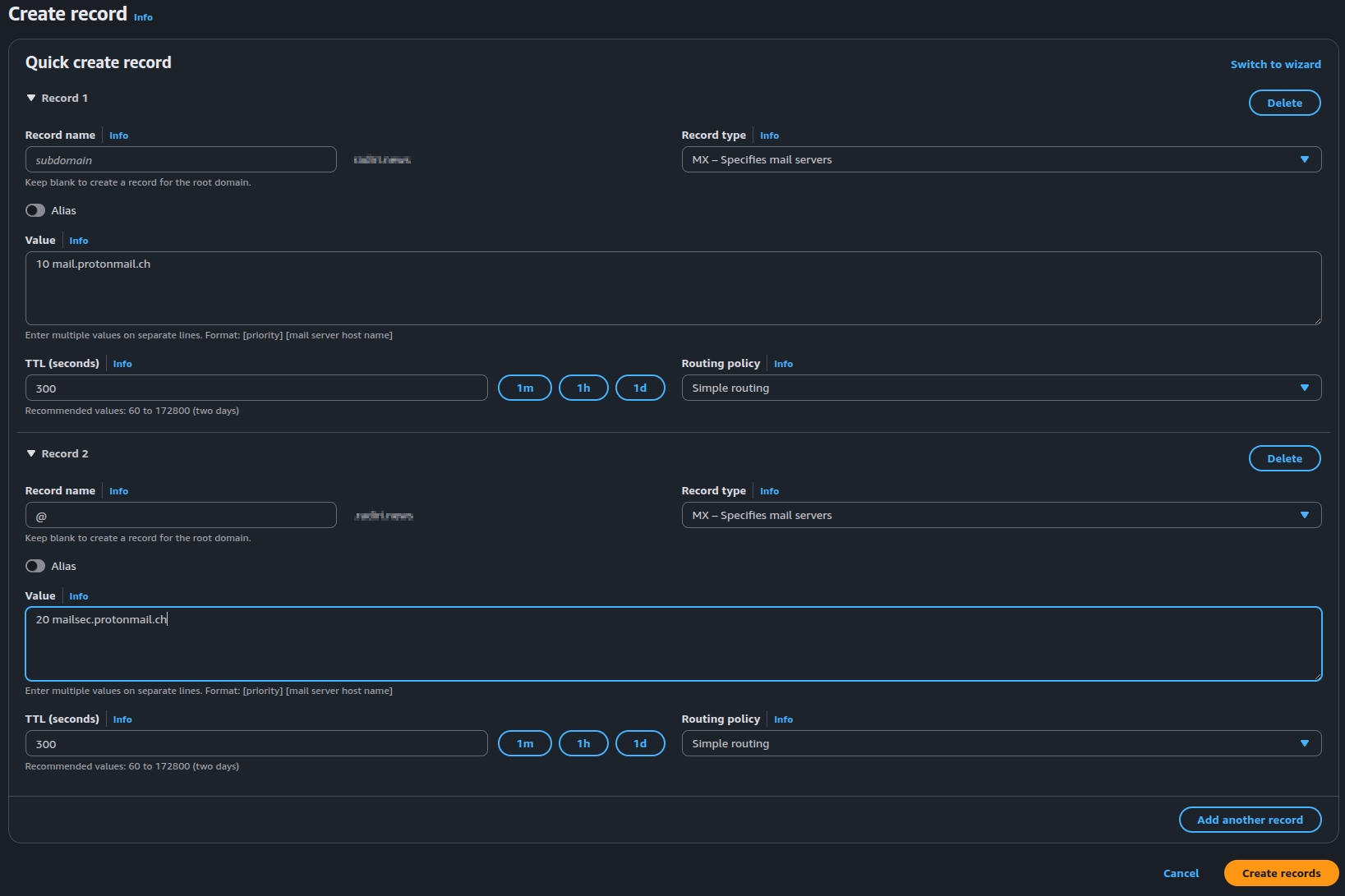Open Routing policy dropdown in Record 1
The width and height of the screenshot is (1345, 896).
[1002, 388]
